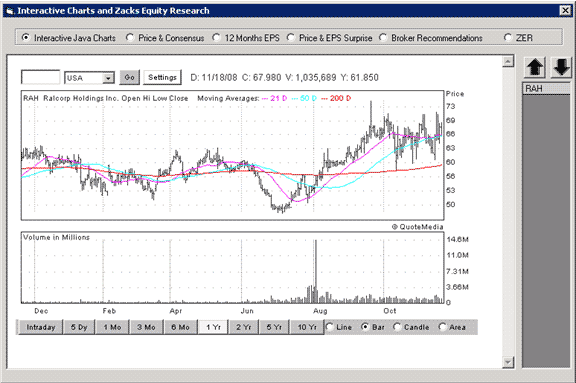Click the ticker symbol input field
Viewport: 576px width, 383px height.
click(40, 77)
